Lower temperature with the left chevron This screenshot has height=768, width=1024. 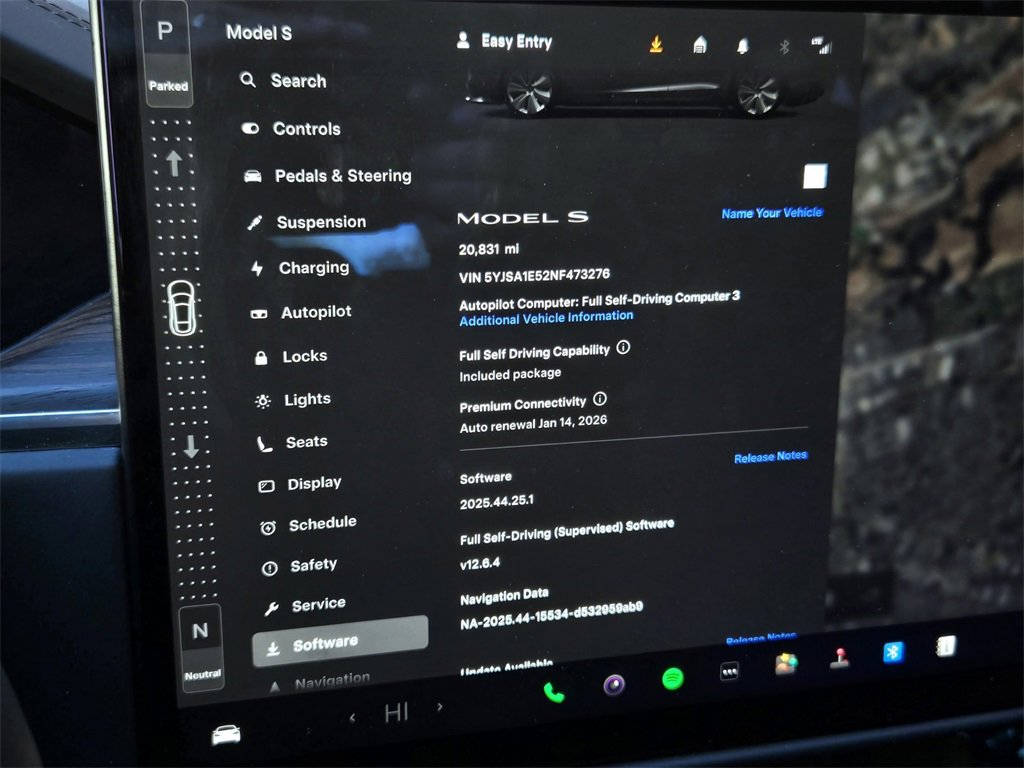coord(352,716)
